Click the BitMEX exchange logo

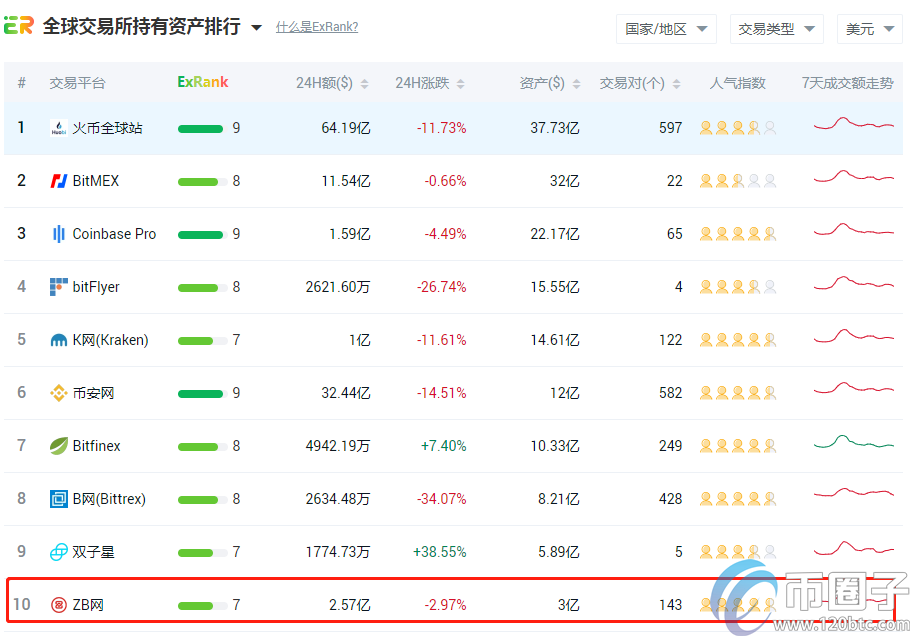click(x=58, y=181)
